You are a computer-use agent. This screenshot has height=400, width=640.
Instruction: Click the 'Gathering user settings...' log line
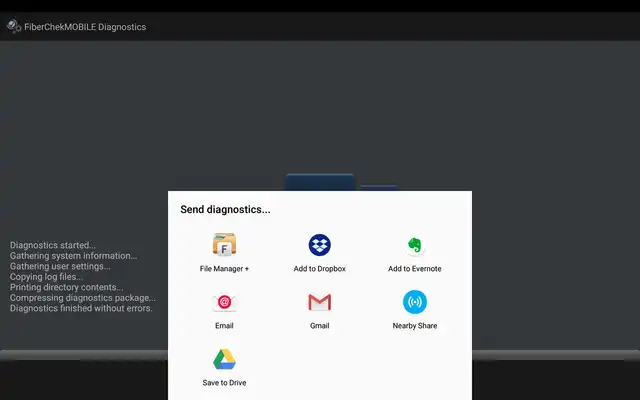point(60,267)
